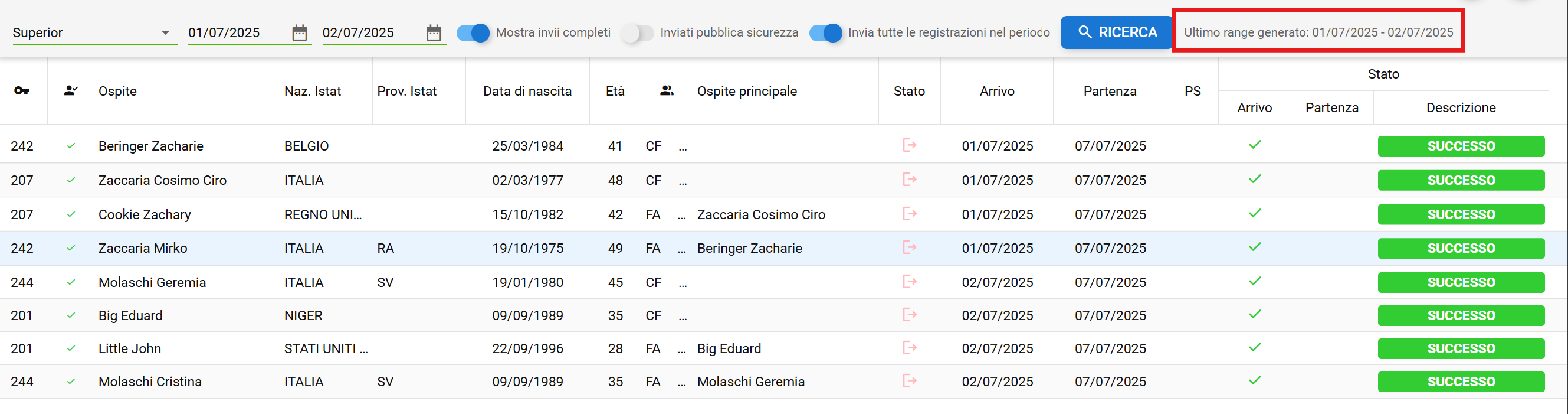Image resolution: width=1568 pixels, height=414 pixels.
Task: Click the checkout icon for Beringer Zacharie
Action: click(910, 145)
